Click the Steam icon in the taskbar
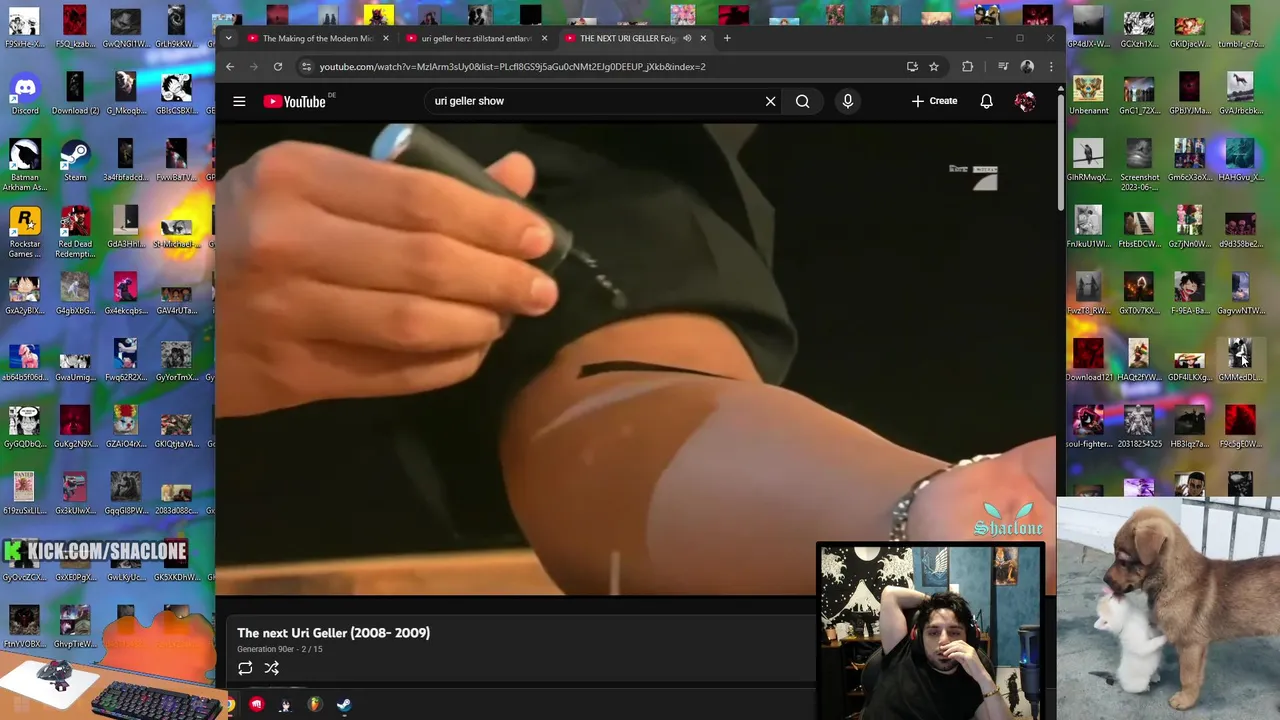 click(x=344, y=705)
